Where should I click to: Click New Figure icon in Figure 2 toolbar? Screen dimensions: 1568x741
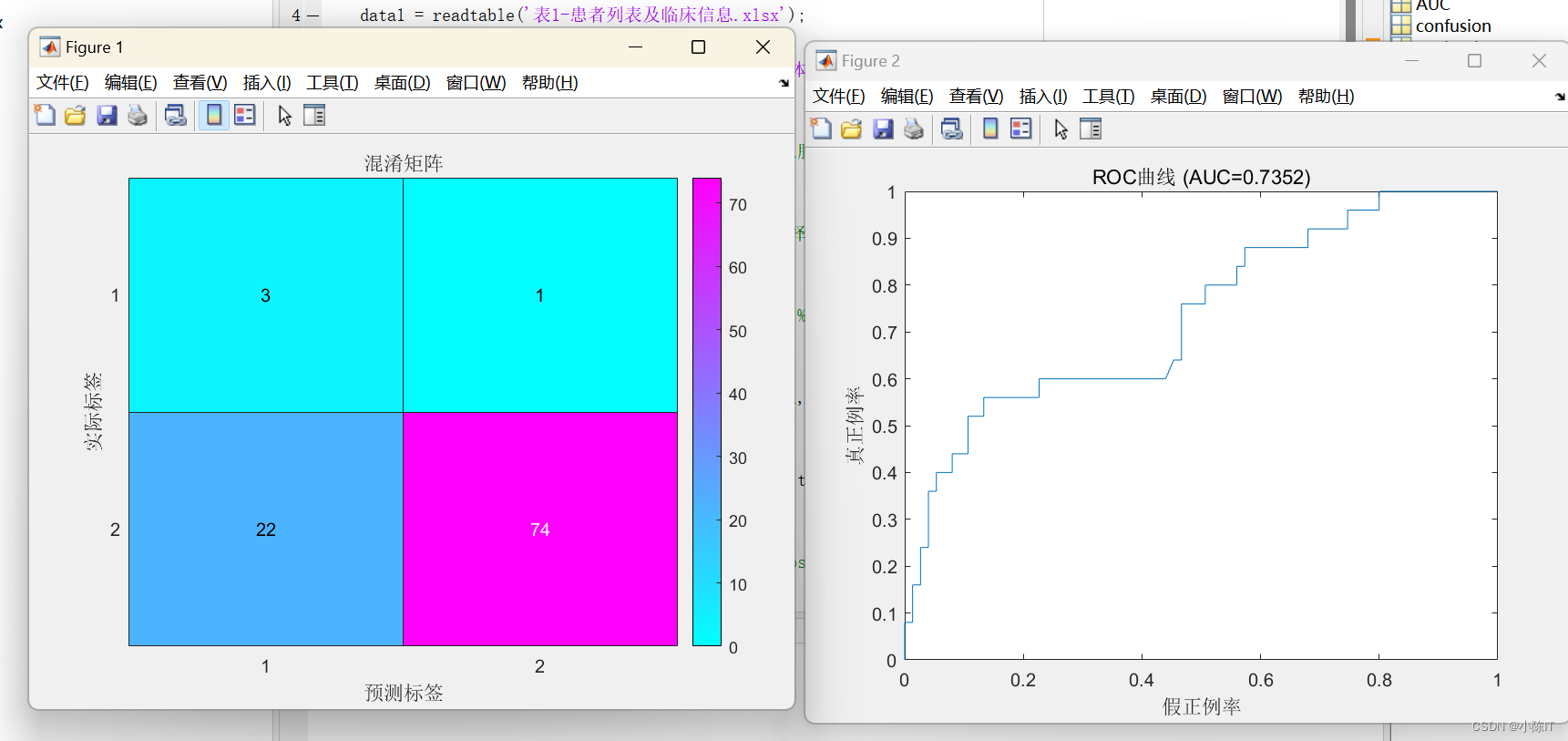[x=821, y=129]
